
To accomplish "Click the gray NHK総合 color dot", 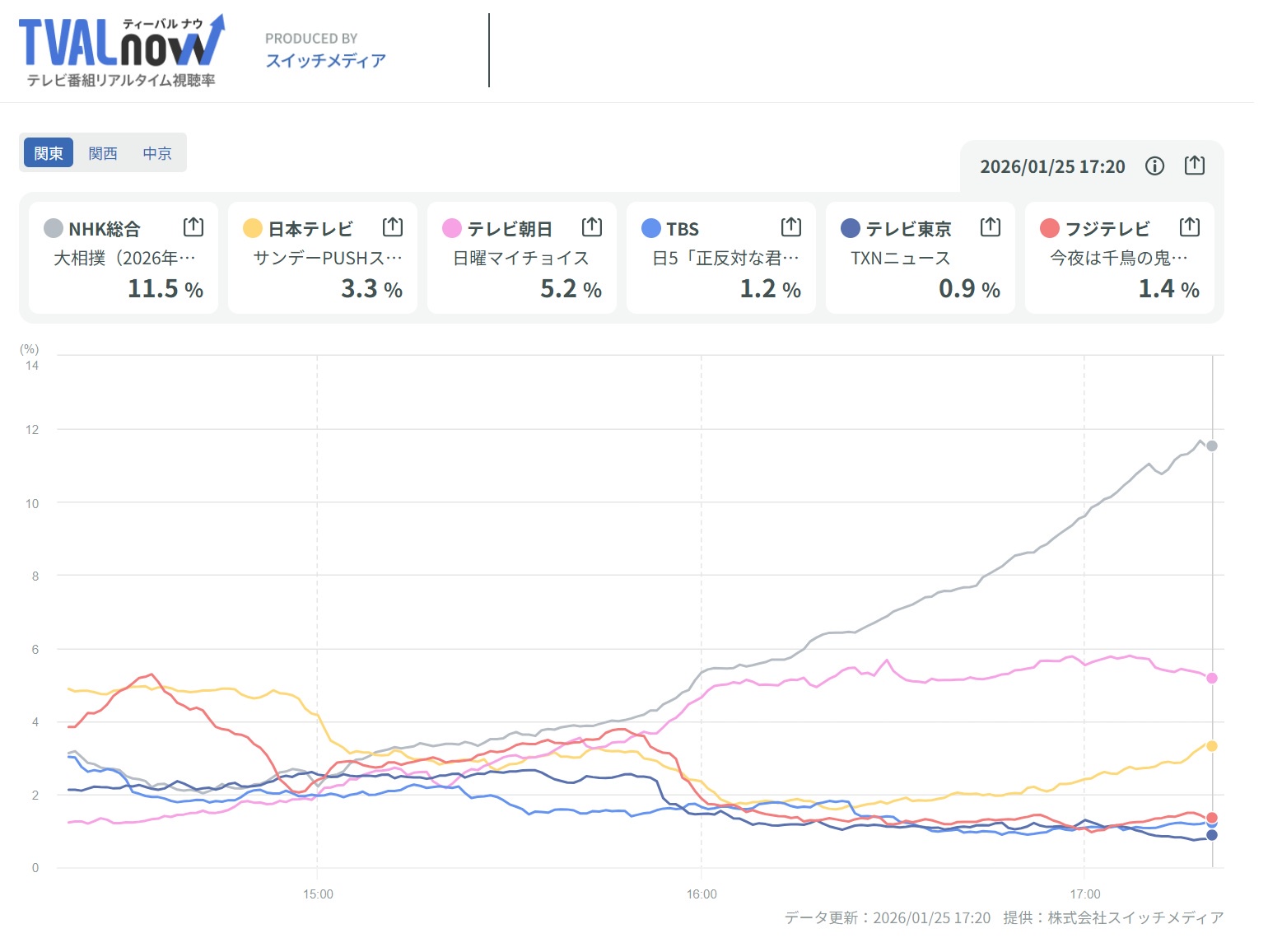I will (x=54, y=228).
